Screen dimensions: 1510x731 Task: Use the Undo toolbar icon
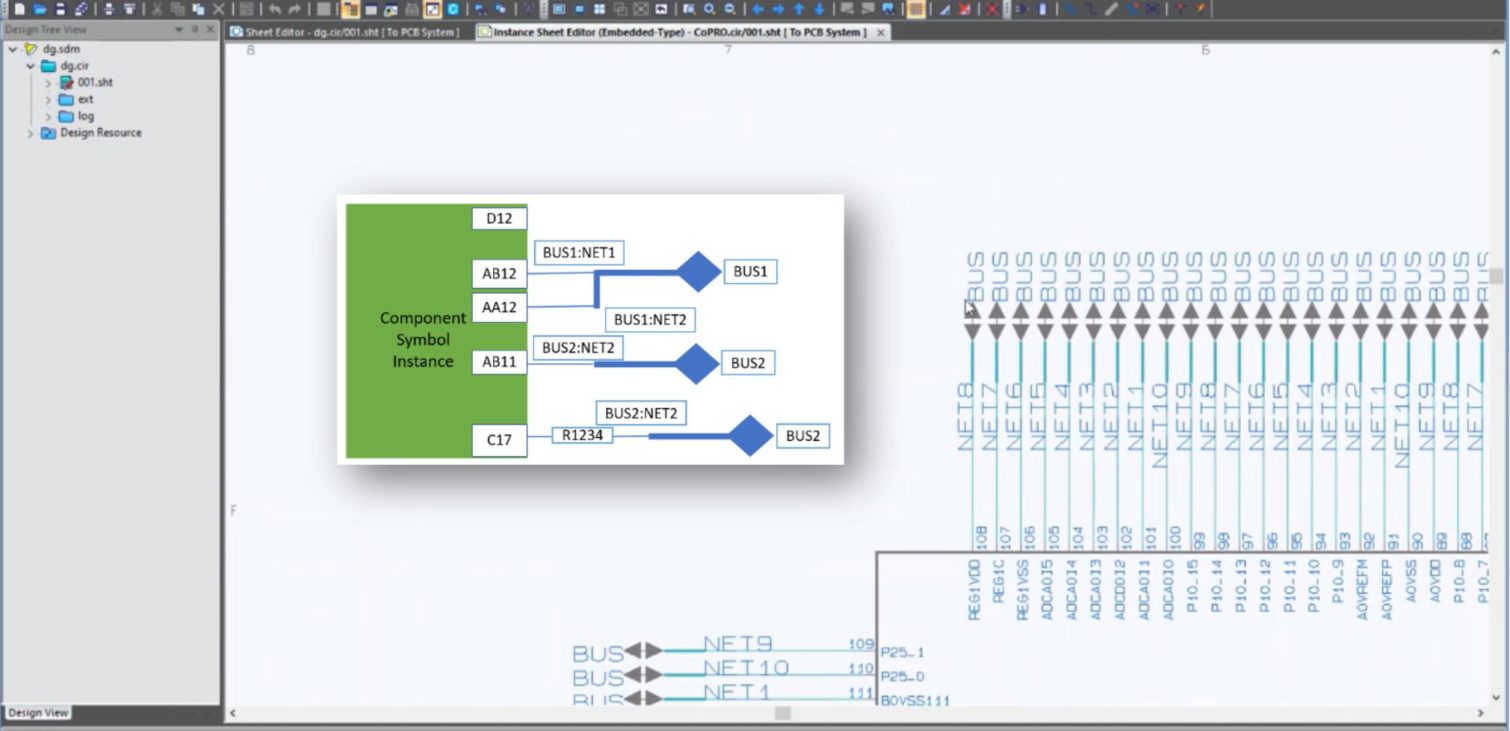276,9
